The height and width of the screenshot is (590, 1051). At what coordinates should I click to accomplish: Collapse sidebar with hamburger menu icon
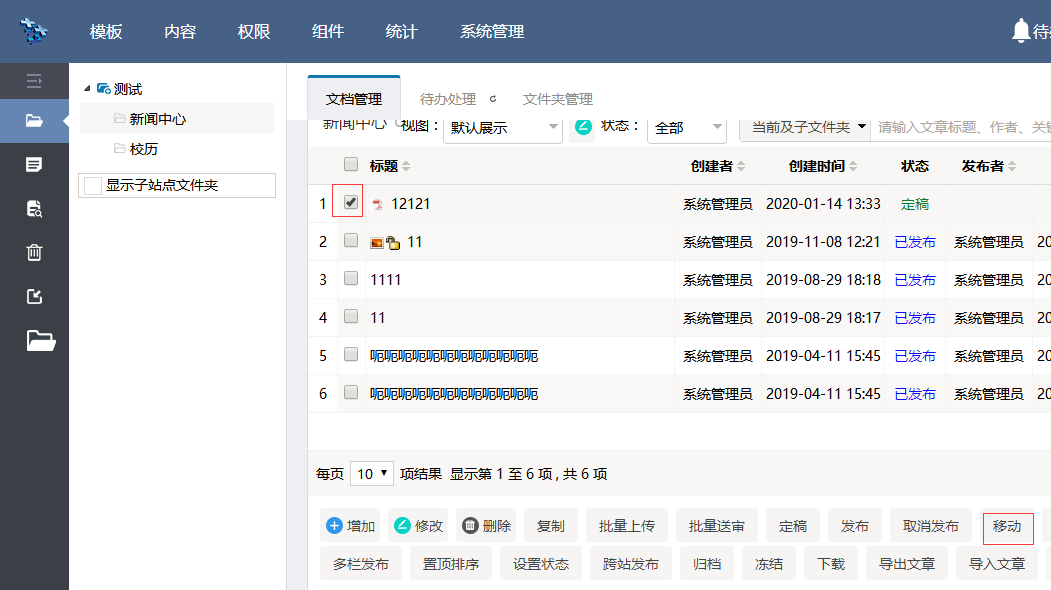[34, 81]
